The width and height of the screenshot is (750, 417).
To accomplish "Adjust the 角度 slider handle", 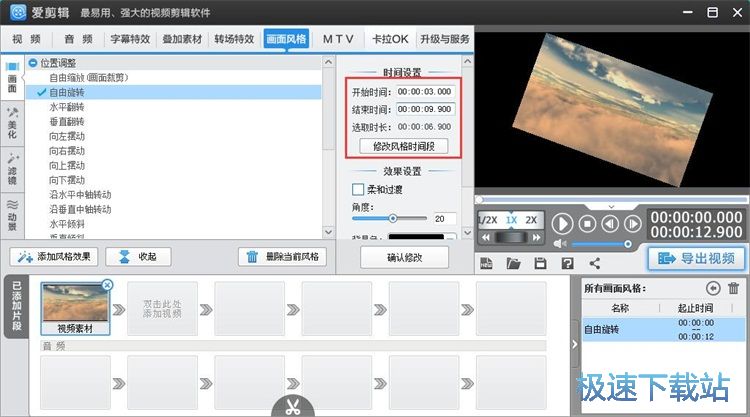I will [393, 219].
